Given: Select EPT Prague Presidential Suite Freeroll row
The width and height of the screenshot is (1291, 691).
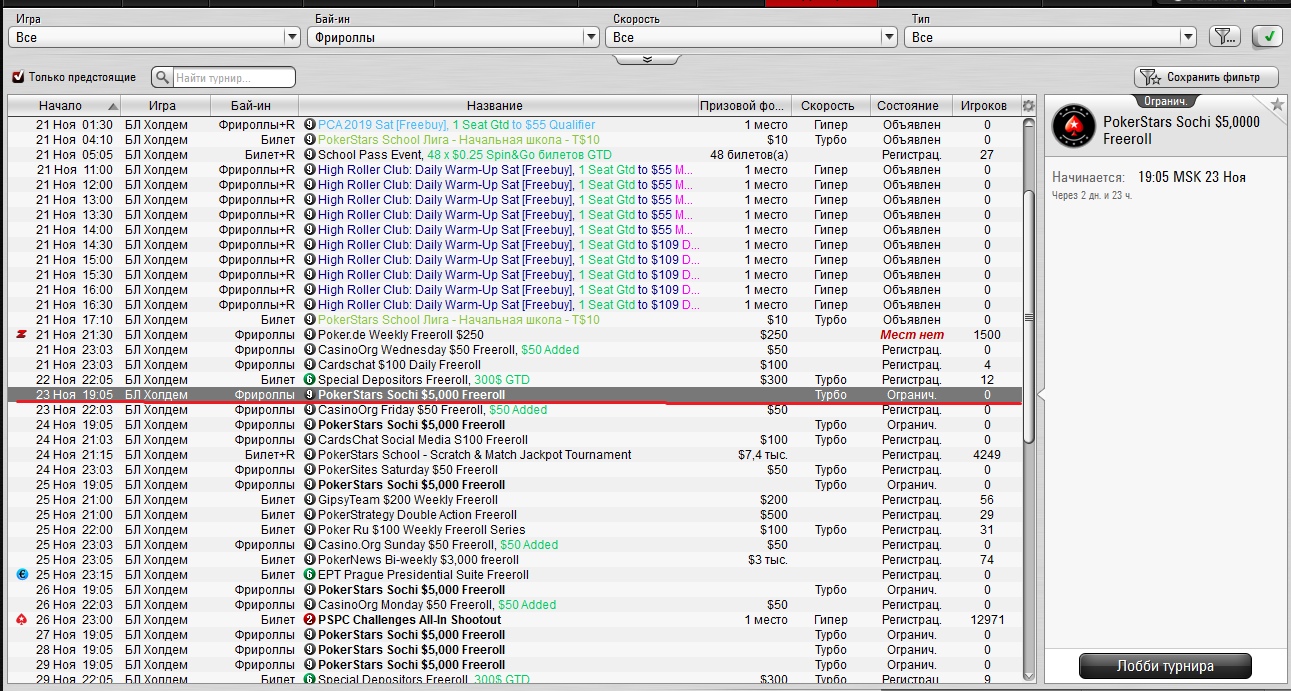Looking at the screenshot, I should (515, 575).
